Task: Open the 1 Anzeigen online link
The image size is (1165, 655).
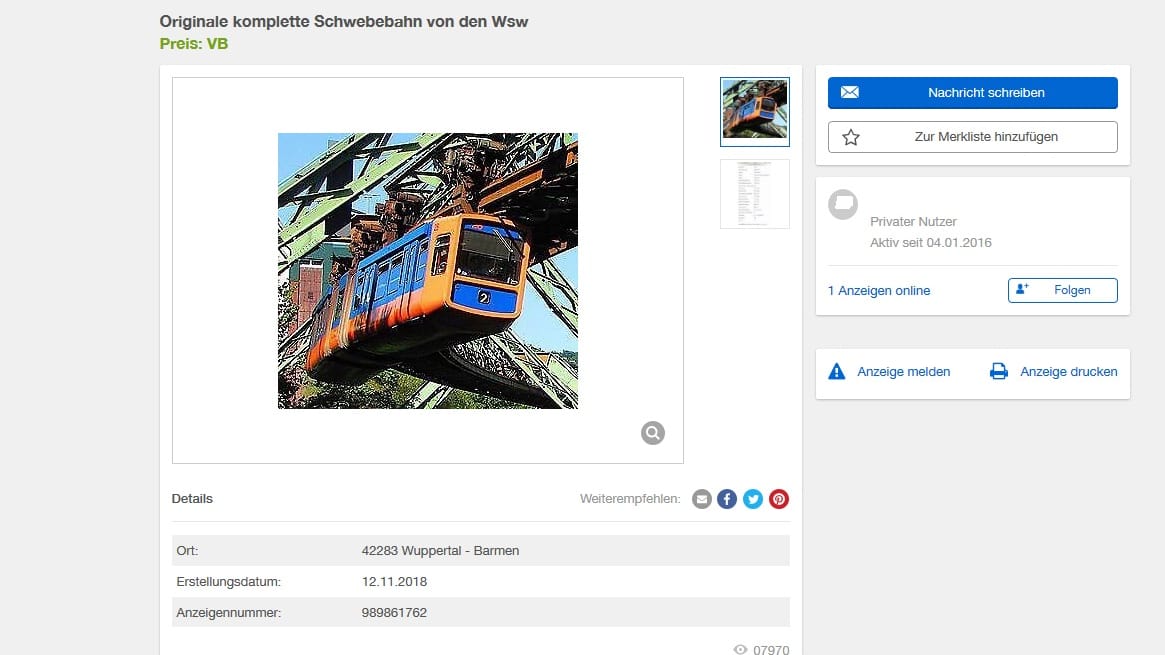Action: (879, 290)
